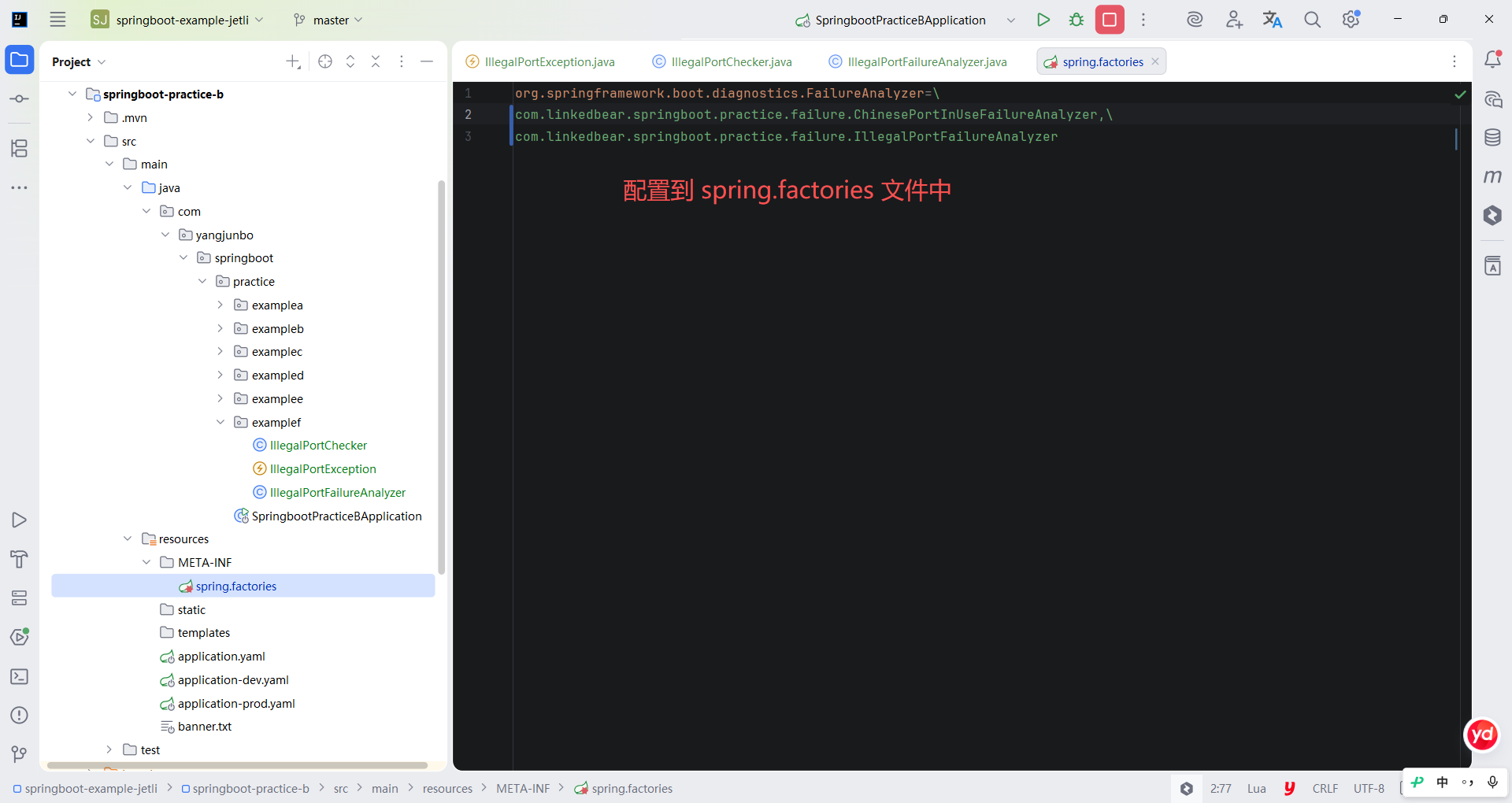Open the Structure tool window
Screen dimensions: 1512x803
click(x=20, y=148)
